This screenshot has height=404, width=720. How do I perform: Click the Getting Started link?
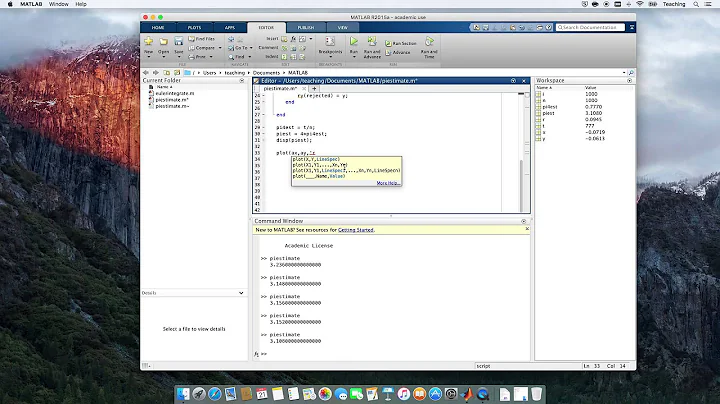point(356,230)
